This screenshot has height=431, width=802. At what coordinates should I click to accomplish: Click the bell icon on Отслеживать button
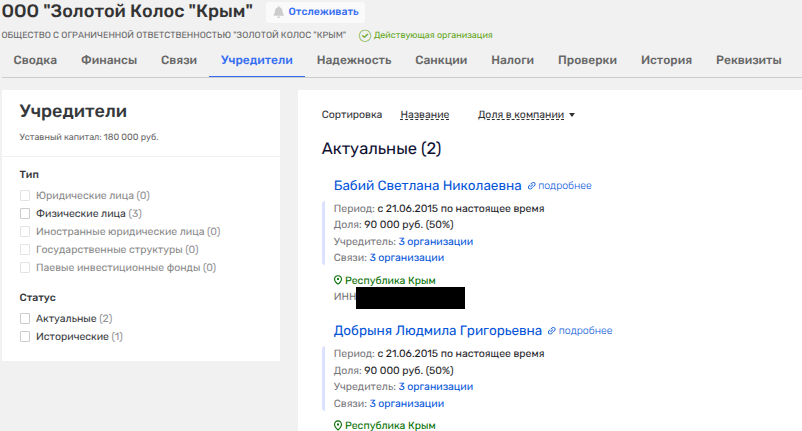pos(277,12)
